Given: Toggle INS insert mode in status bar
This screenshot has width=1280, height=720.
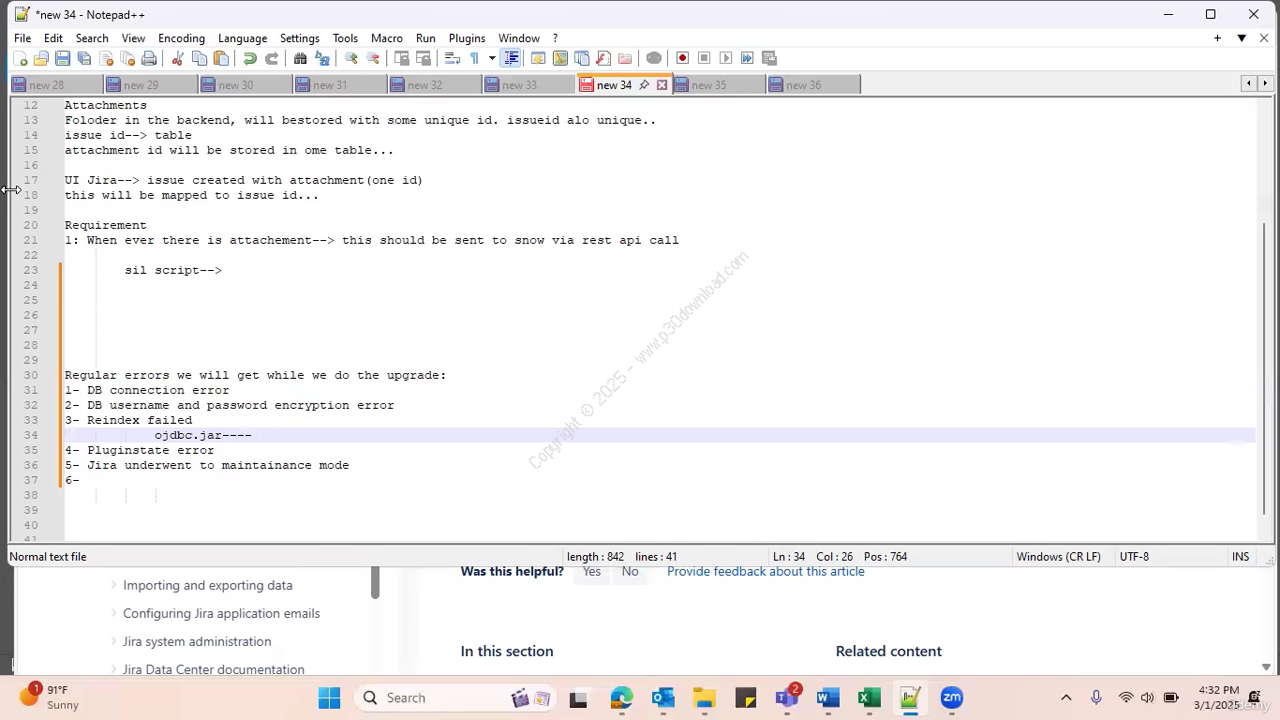Looking at the screenshot, I should [x=1241, y=557].
